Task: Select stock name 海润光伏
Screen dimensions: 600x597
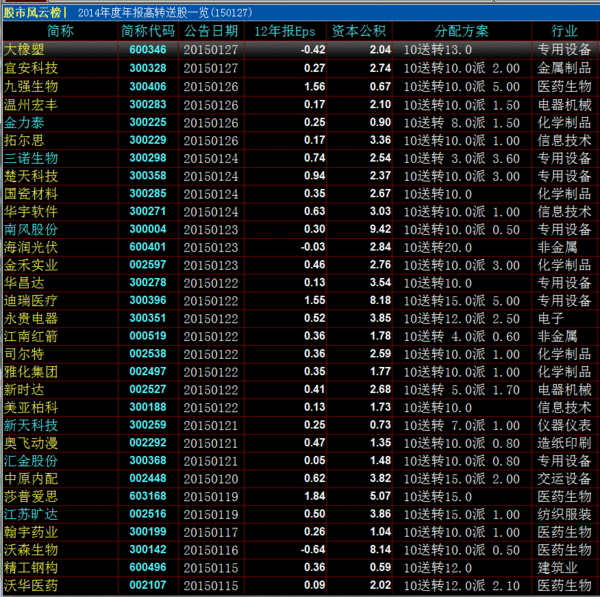Action: tap(31, 247)
